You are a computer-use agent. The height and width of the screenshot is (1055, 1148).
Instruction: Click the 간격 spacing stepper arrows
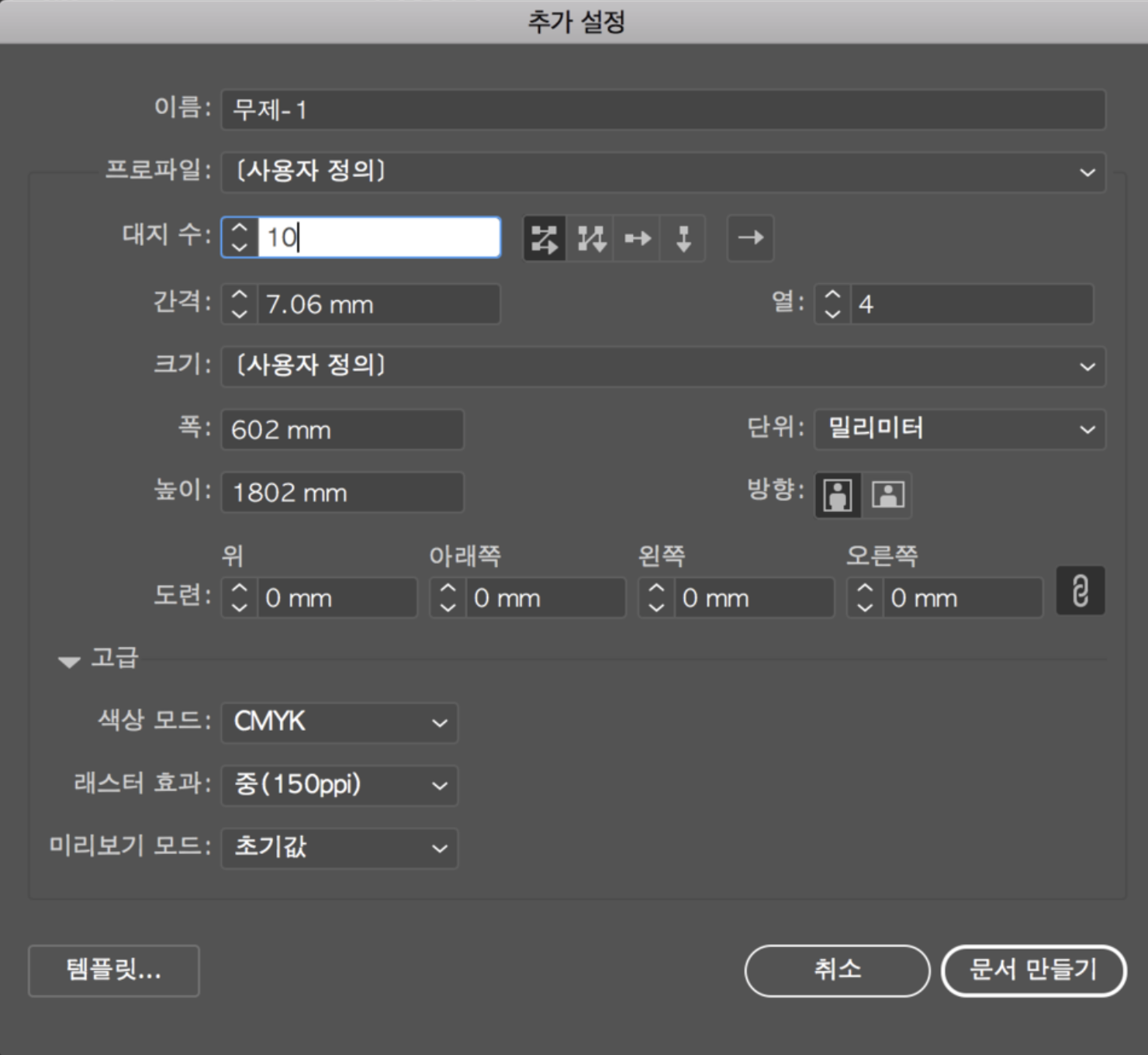(240, 304)
